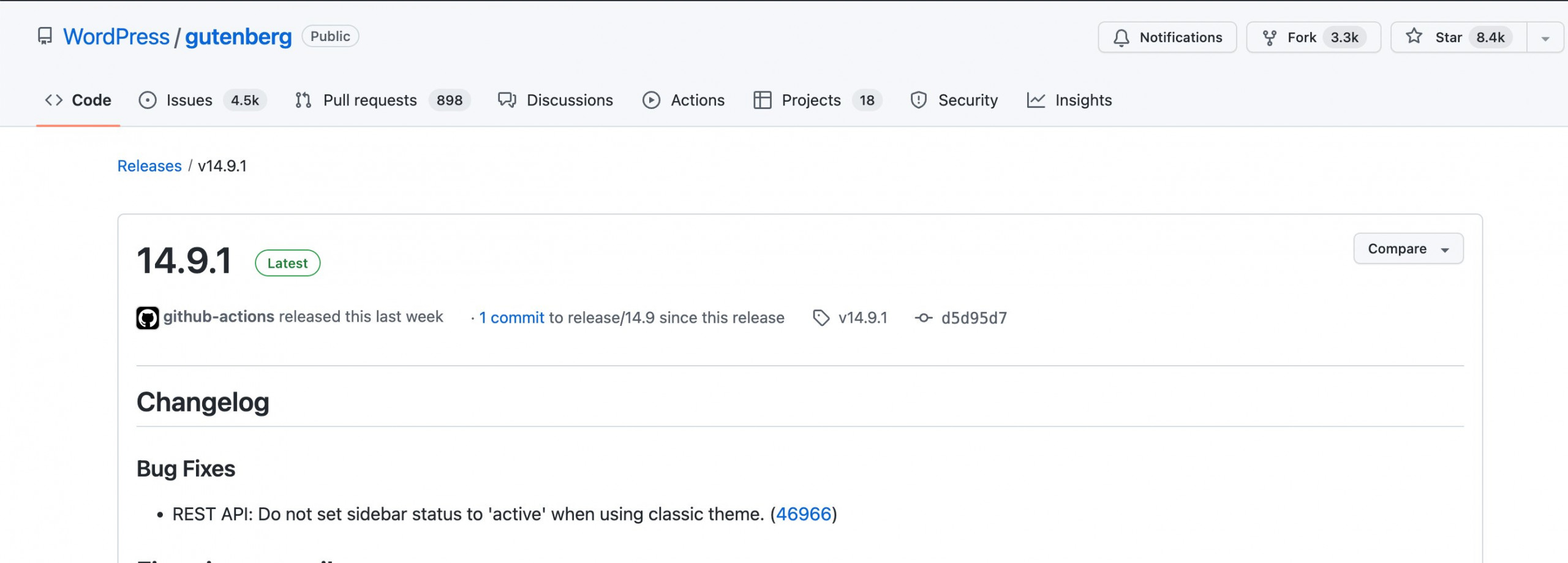The height and width of the screenshot is (563, 1568).
Task: Click the Insights graph icon
Action: pos(1036,100)
